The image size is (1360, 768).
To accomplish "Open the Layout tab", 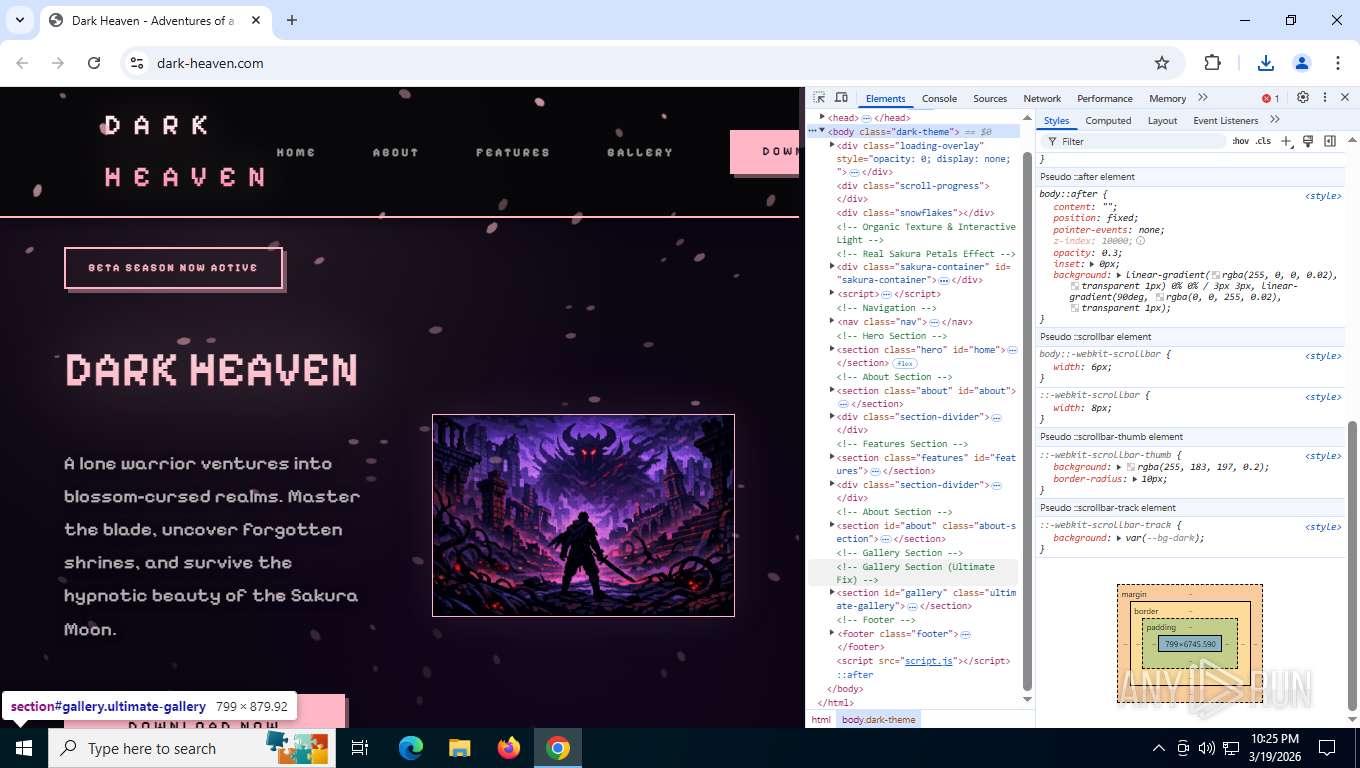I will [x=1162, y=120].
